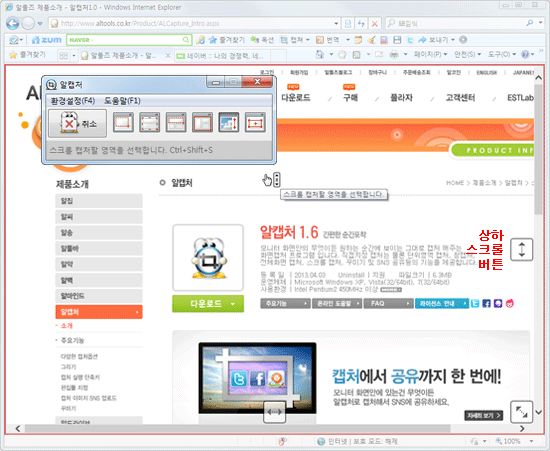Viewport: 550px width, 451px height.
Task: Click the green 다운로드 button
Action: pos(208,304)
